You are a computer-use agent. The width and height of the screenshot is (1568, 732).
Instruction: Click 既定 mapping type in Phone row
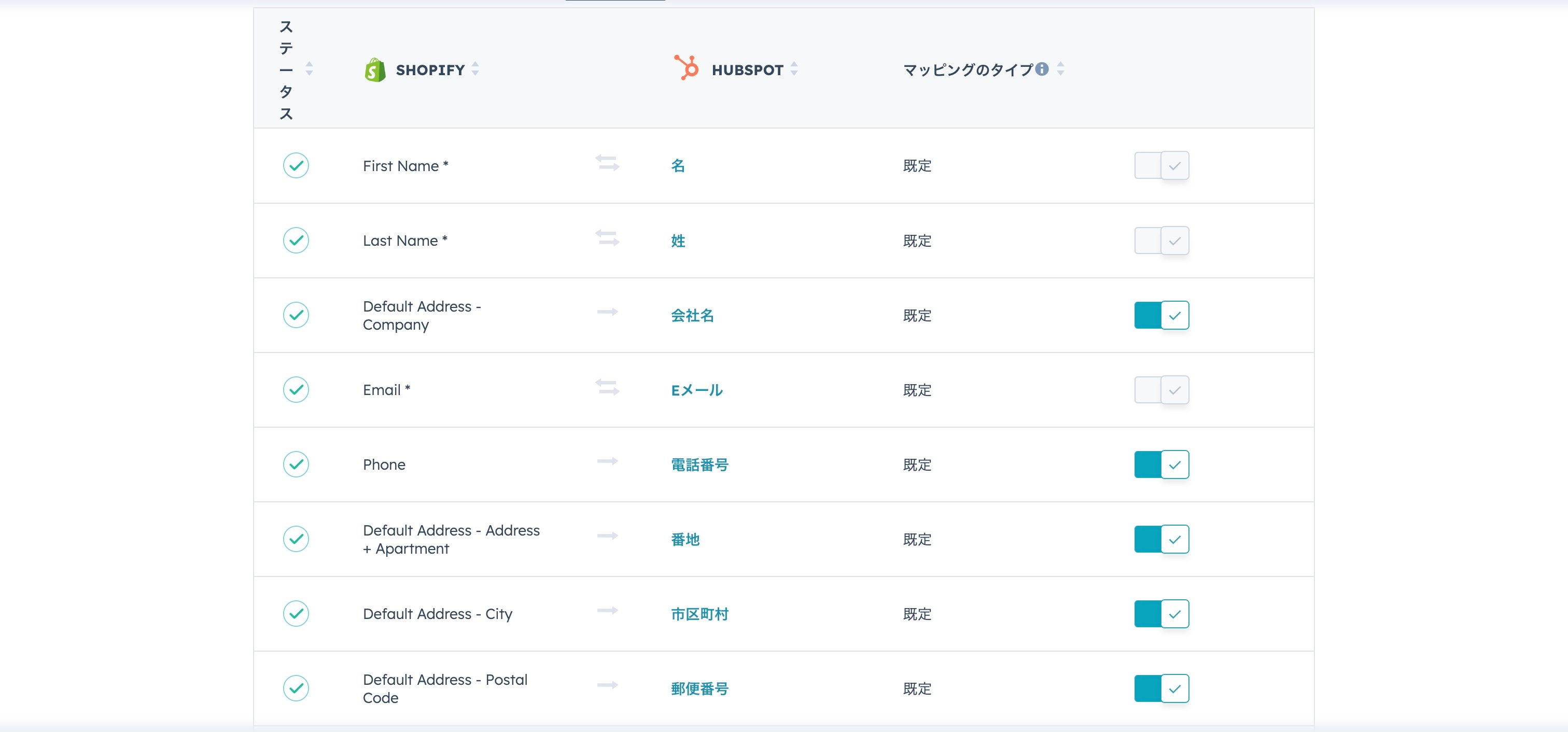(917, 464)
